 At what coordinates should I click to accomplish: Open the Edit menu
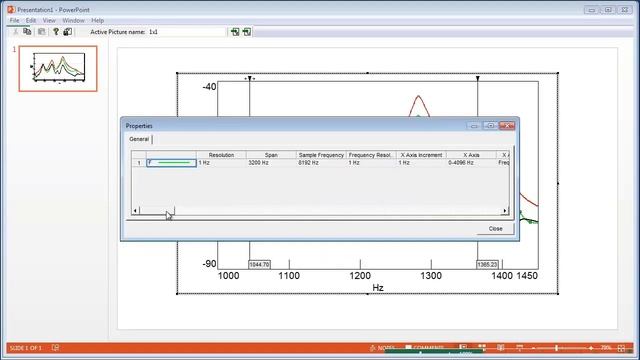tap(31, 20)
